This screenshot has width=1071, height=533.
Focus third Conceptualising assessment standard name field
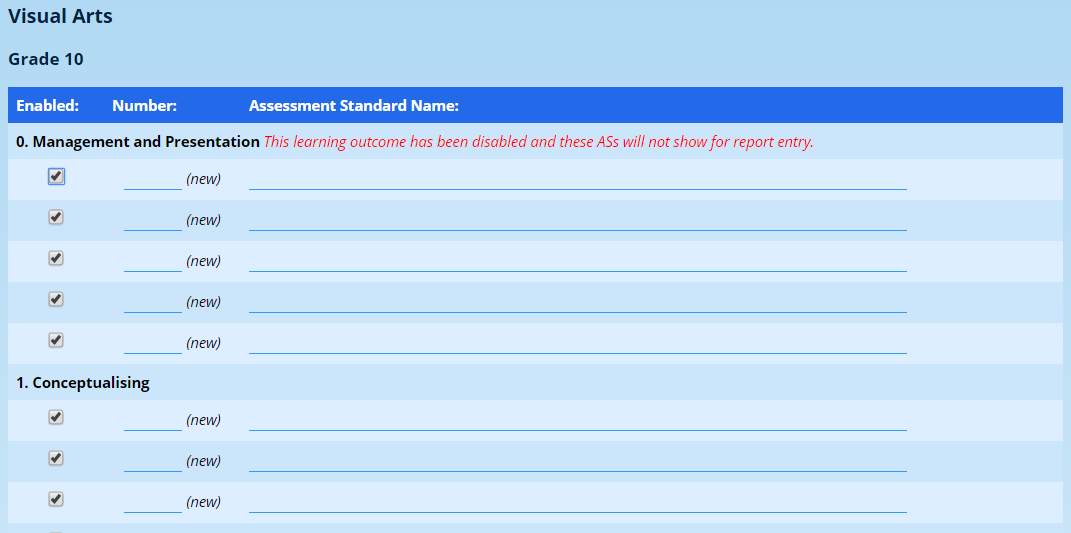click(x=577, y=502)
